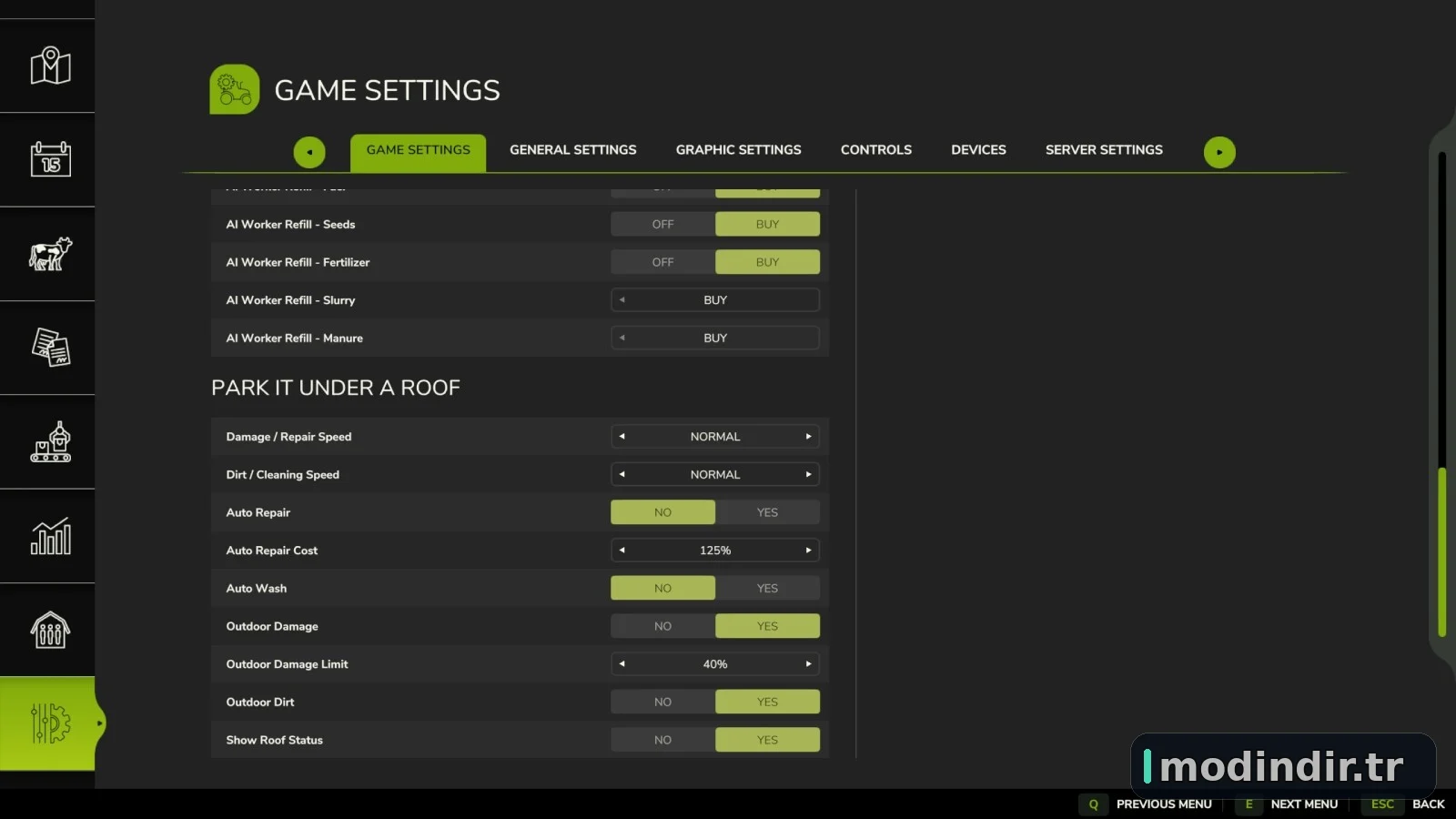Click right arrow of Damage / Repair Speed
Screen dimensions: 1456x819
[x=808, y=437]
